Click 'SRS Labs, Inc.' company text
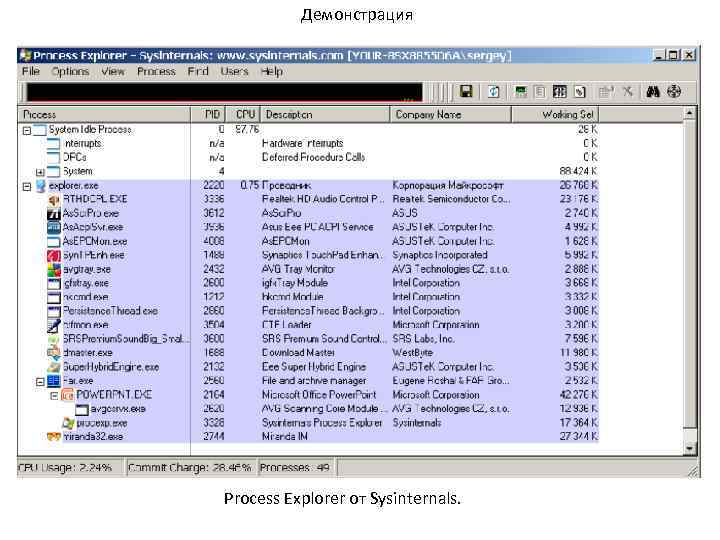Viewport: 720px width, 540px height. point(423,339)
